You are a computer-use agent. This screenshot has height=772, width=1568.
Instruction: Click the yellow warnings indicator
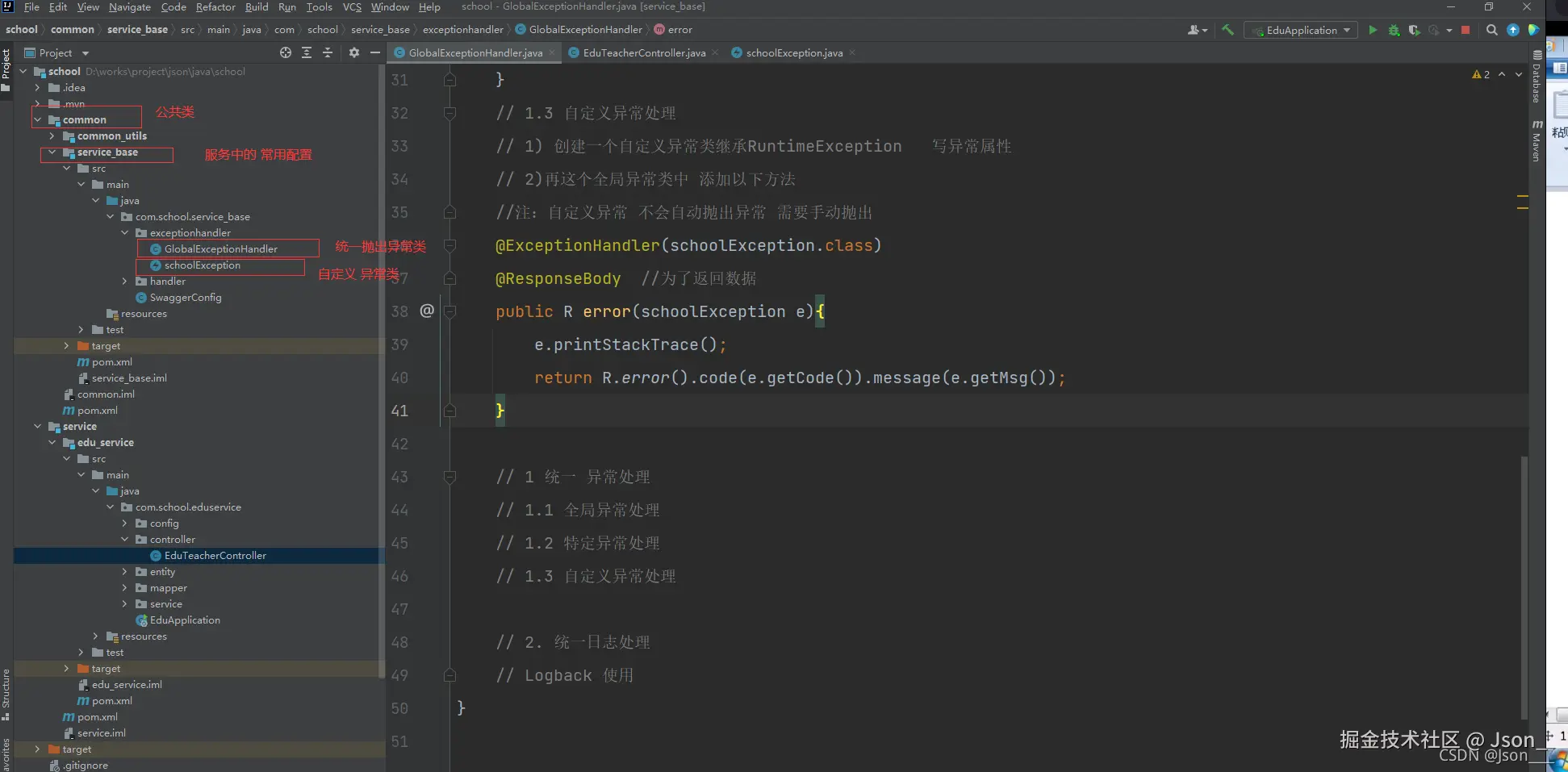tap(1481, 74)
